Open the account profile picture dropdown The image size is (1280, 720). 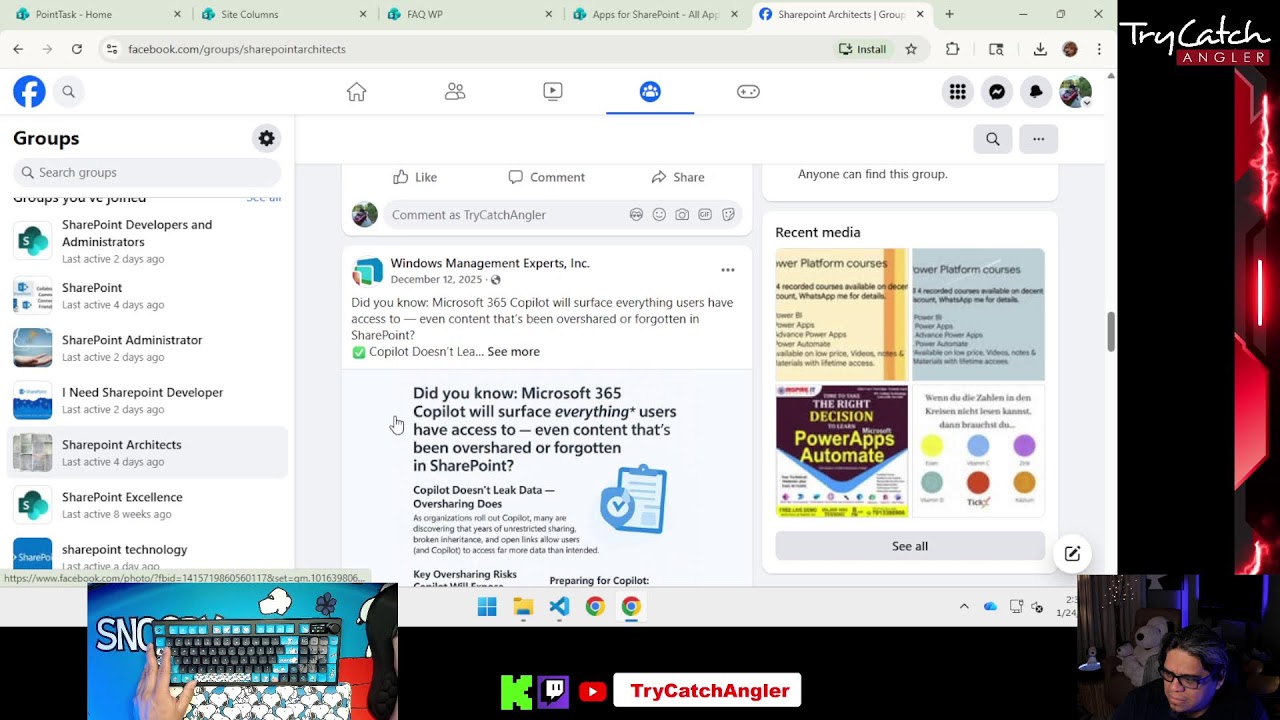(x=1075, y=92)
